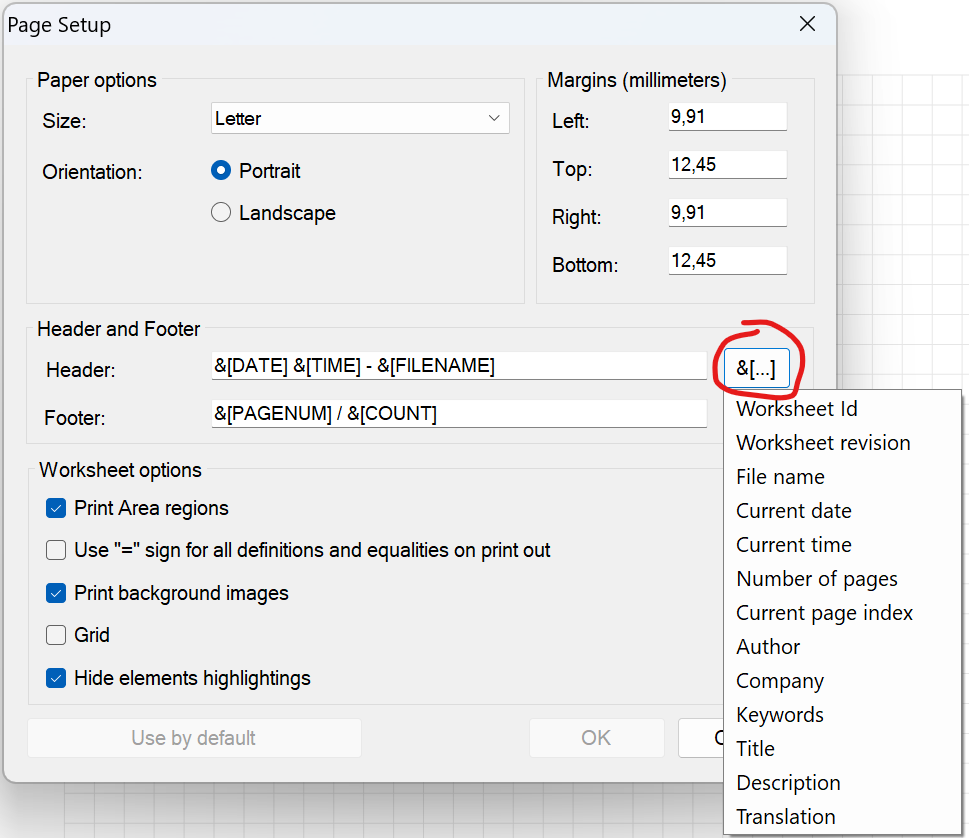Insert File name from the menu
969x838 pixels.
click(x=780, y=477)
